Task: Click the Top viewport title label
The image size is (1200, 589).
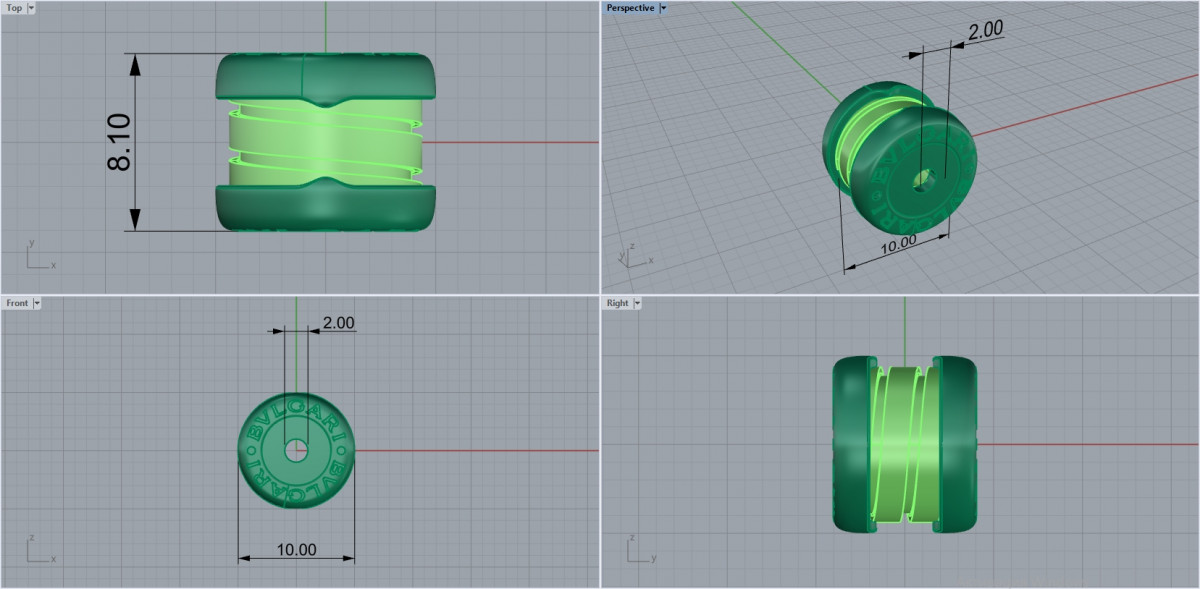Action: click(x=14, y=8)
